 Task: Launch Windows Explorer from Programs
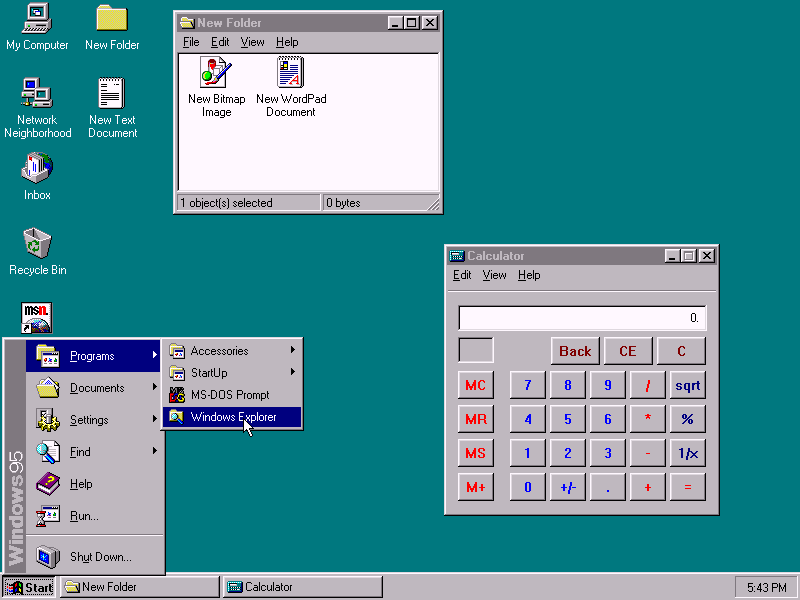click(232, 417)
